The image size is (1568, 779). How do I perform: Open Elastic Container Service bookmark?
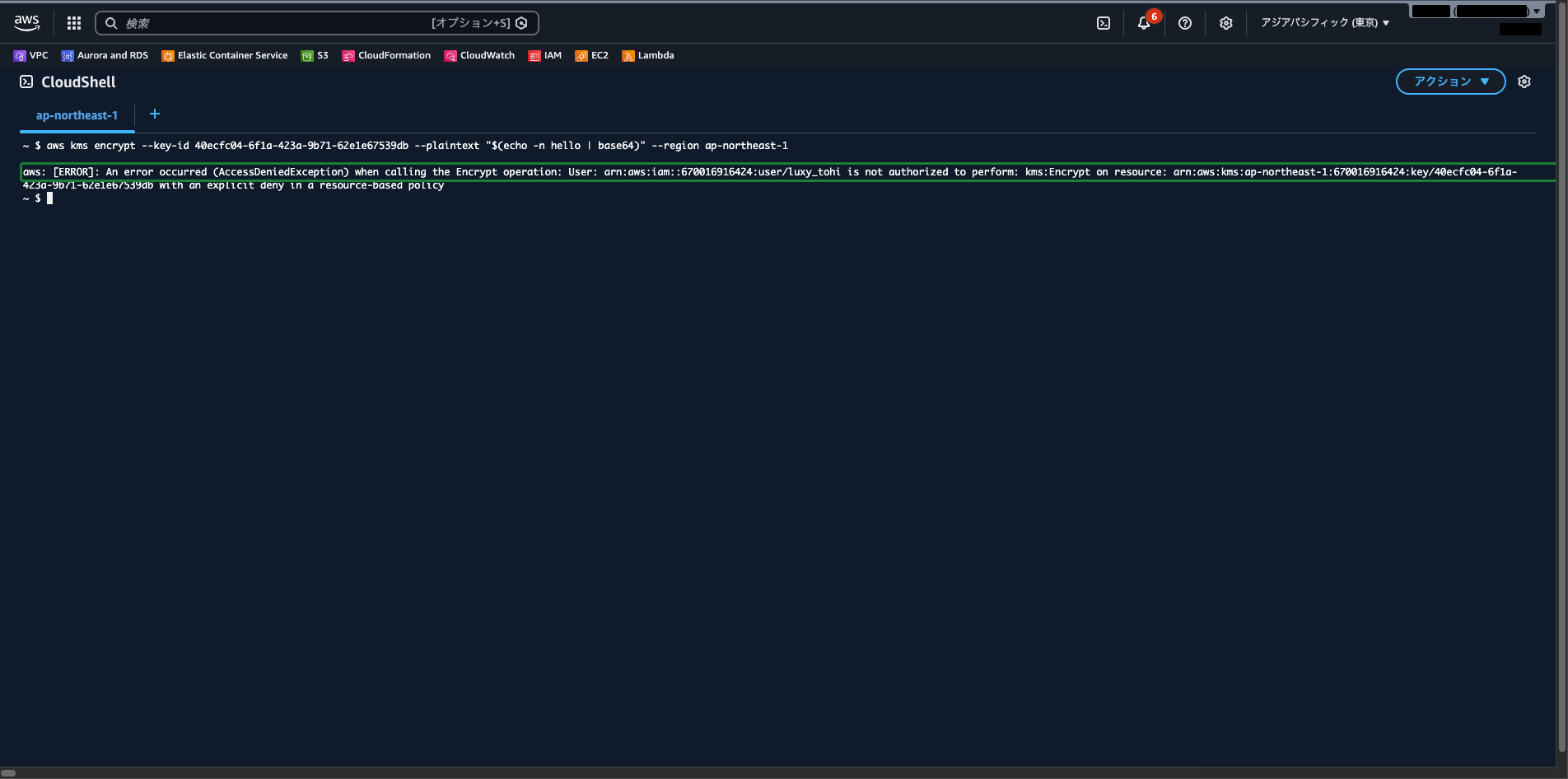point(225,55)
